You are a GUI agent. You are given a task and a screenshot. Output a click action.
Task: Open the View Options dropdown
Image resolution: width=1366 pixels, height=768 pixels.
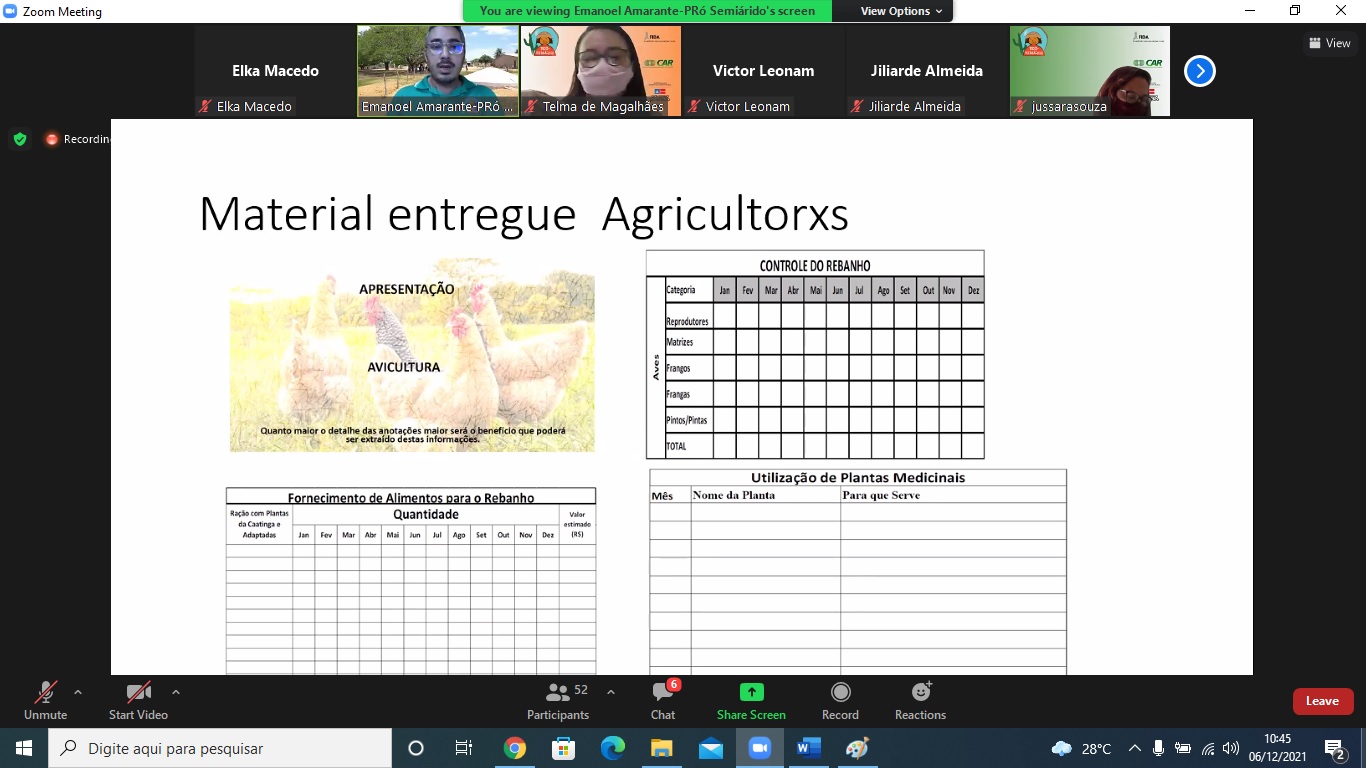pyautogui.click(x=901, y=11)
